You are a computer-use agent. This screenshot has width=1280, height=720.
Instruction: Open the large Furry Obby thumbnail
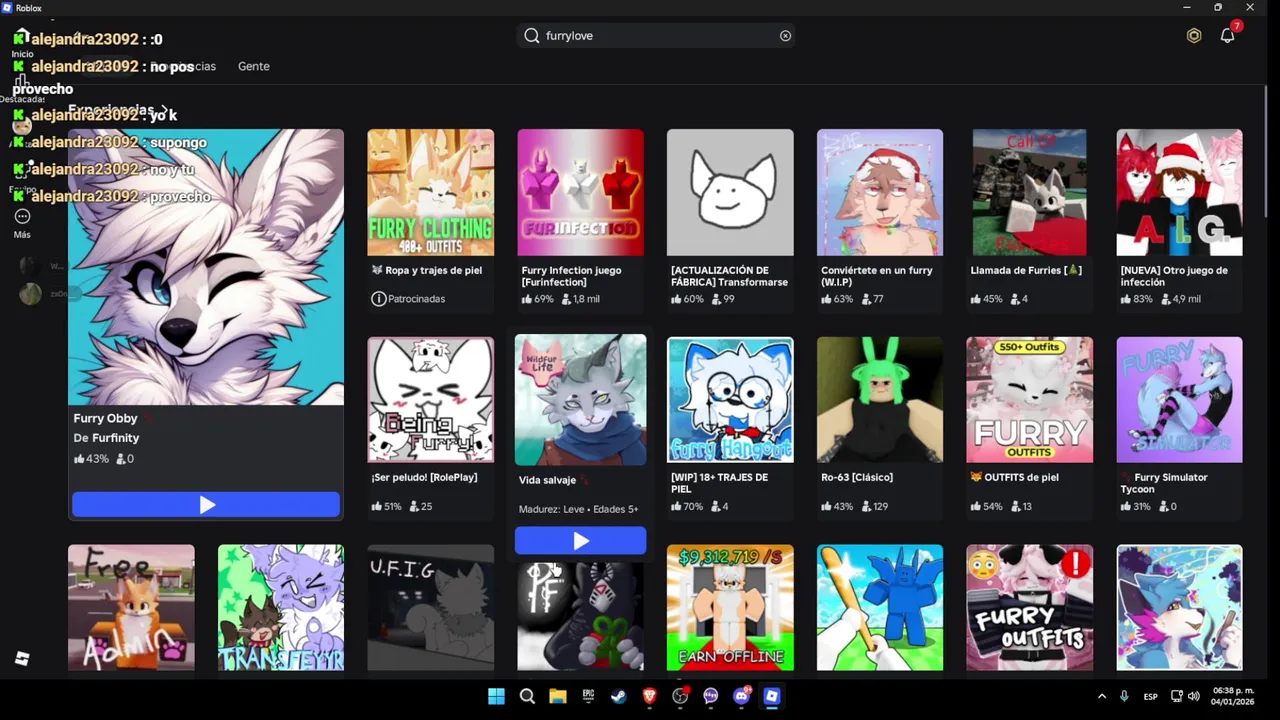(x=206, y=267)
